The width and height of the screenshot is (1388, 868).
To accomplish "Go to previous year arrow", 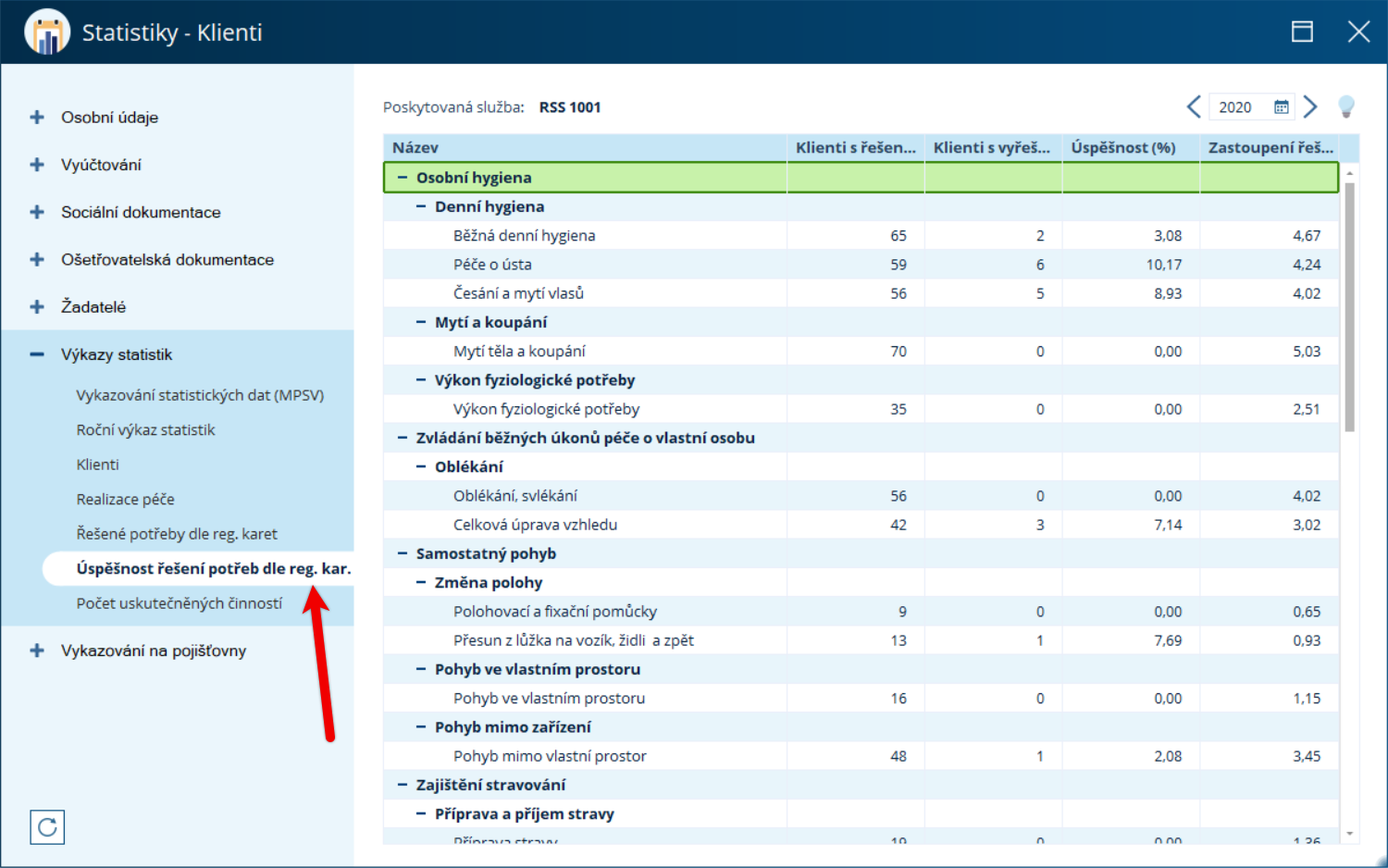I will (1194, 107).
